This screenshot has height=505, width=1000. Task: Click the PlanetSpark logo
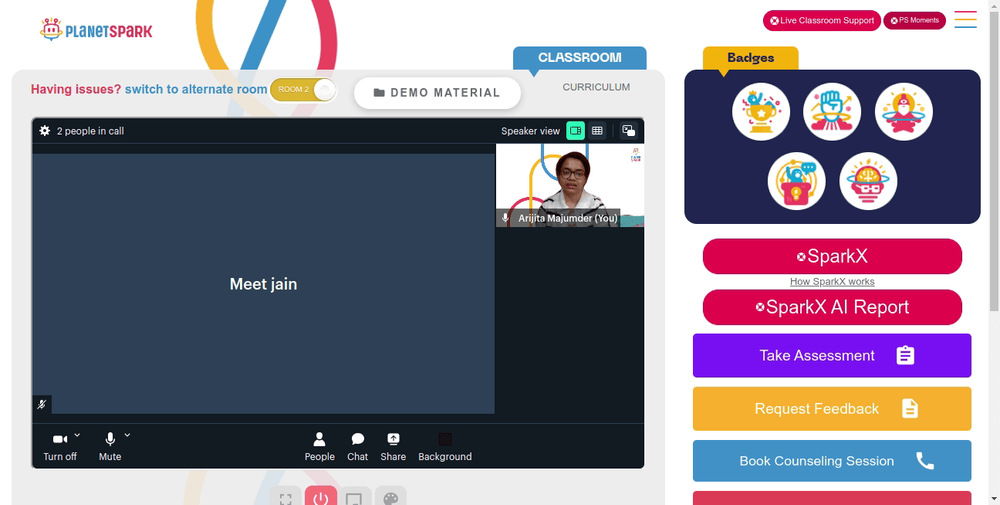96,29
